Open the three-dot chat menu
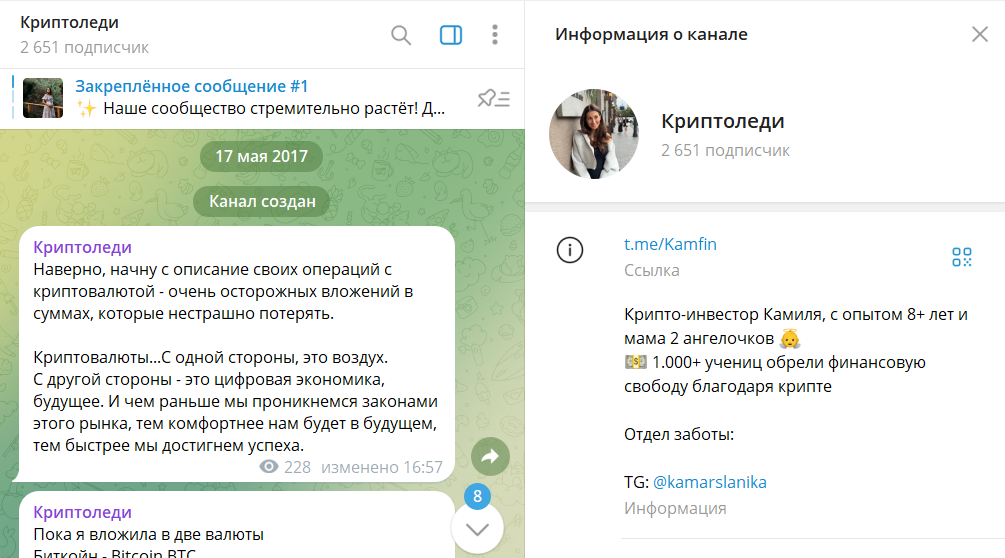Viewport: 1005px width, 558px height. [x=494, y=36]
